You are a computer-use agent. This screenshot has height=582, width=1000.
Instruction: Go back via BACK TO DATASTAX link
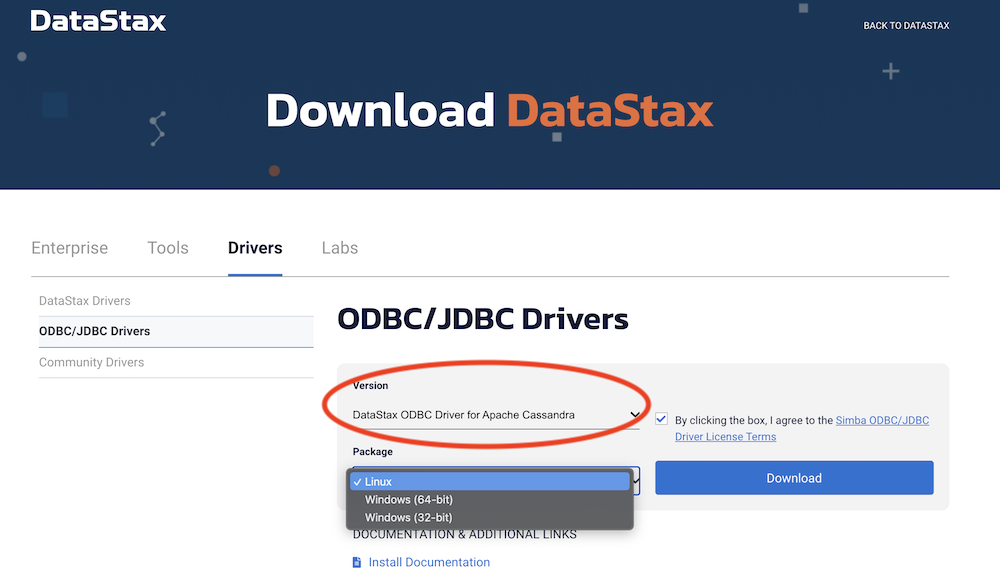pyautogui.click(x=906, y=25)
